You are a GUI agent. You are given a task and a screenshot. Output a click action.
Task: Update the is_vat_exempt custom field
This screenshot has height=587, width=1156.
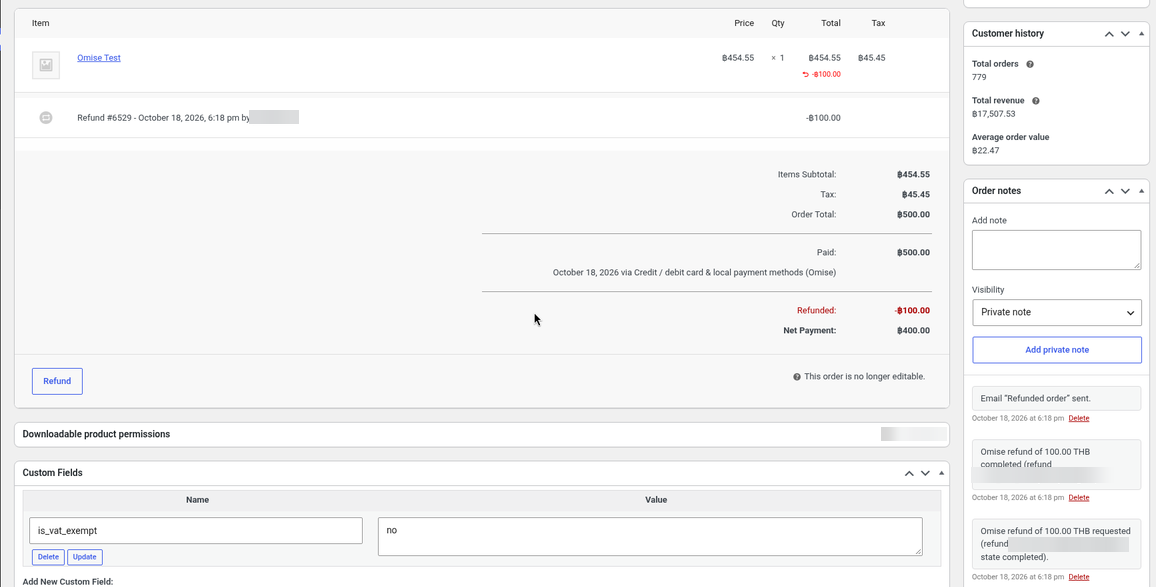coord(85,557)
